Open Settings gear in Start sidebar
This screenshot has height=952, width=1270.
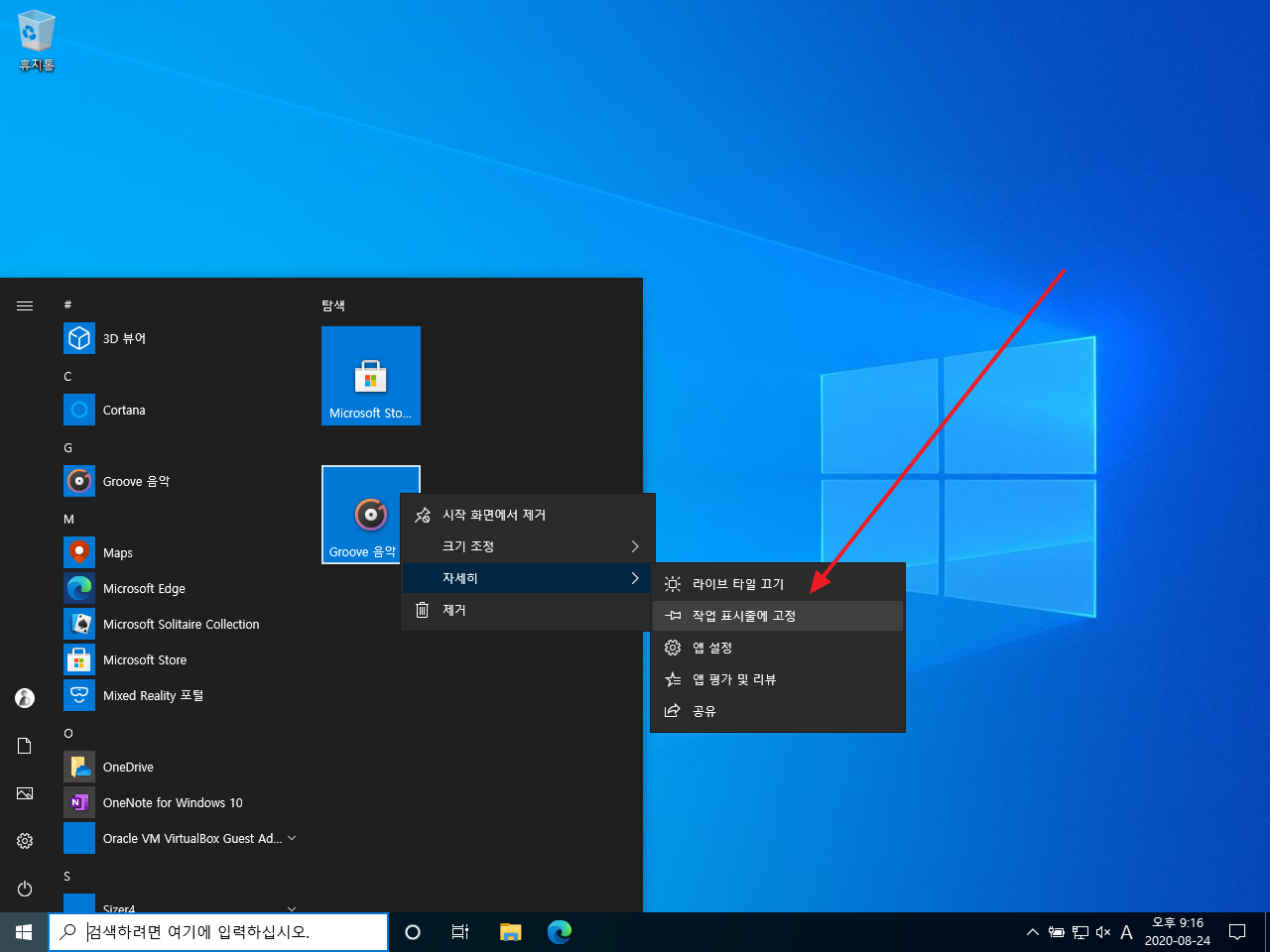[25, 841]
